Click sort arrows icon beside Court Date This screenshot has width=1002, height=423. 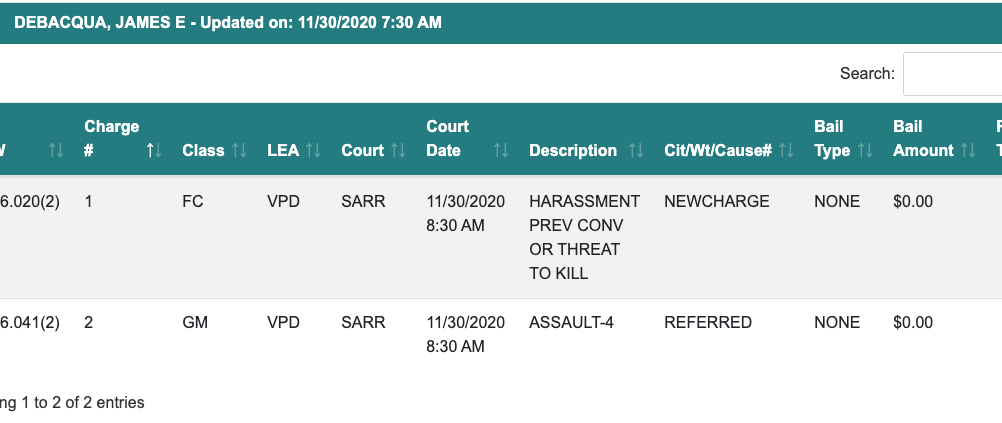click(501, 151)
